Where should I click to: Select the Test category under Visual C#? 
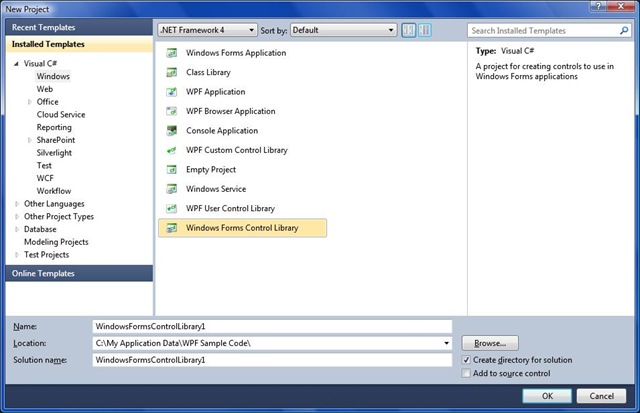[44, 165]
